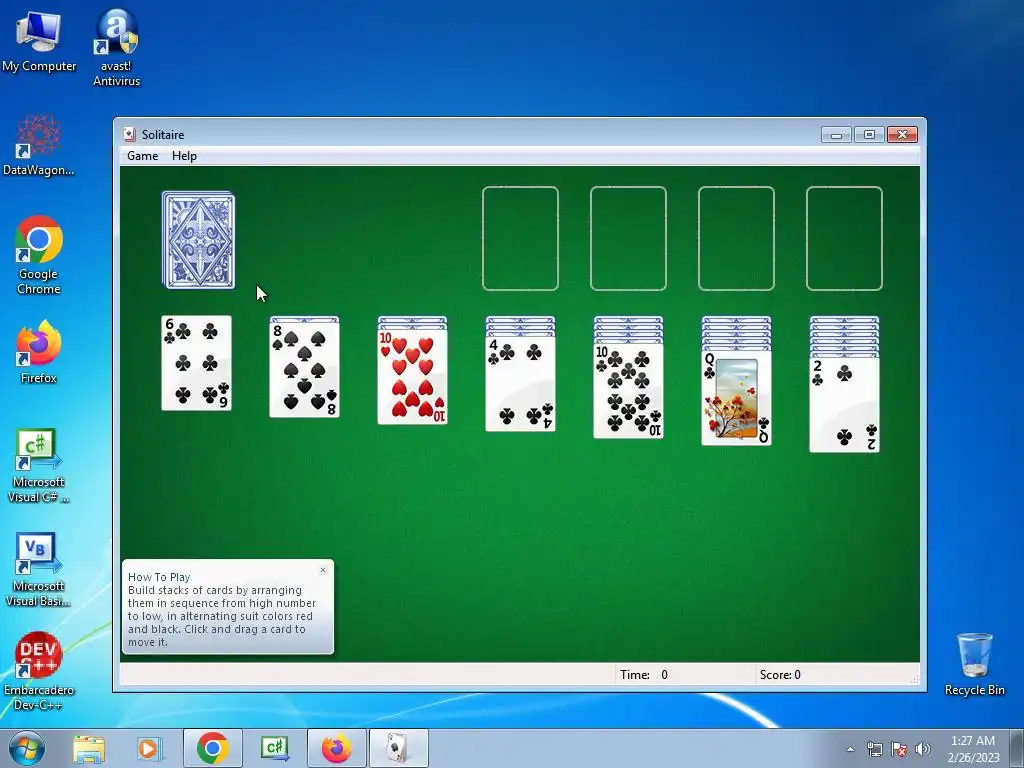The height and width of the screenshot is (768, 1024).
Task: Select the 8 of spades card
Action: tap(304, 370)
